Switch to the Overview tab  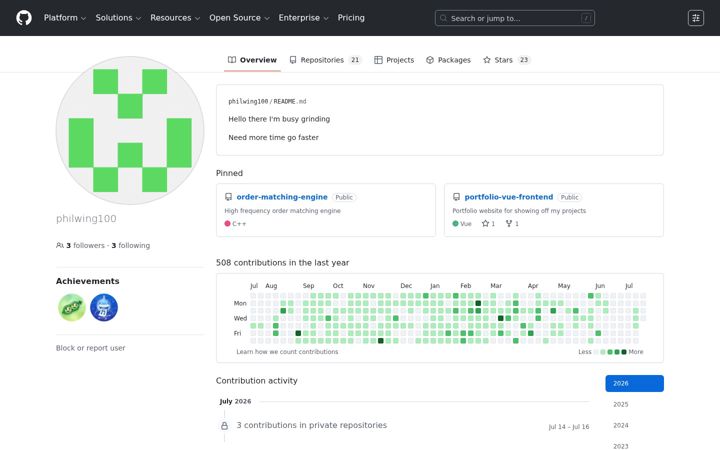pyautogui.click(x=252, y=60)
